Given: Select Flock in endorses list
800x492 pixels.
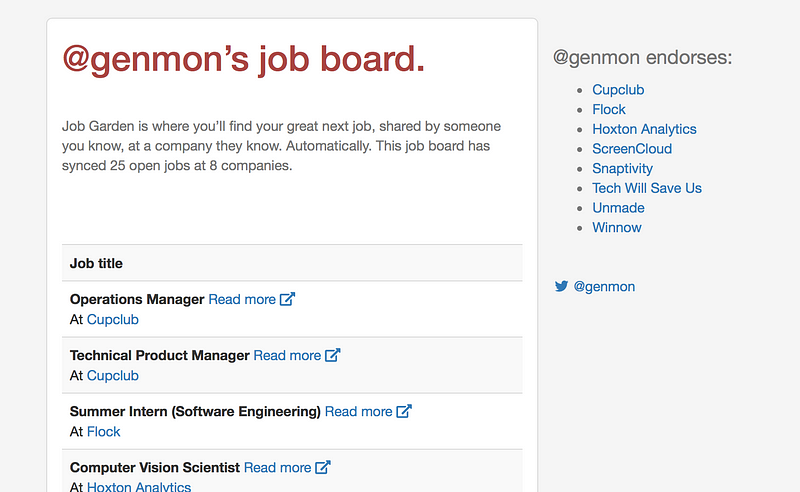Looking at the screenshot, I should (609, 109).
